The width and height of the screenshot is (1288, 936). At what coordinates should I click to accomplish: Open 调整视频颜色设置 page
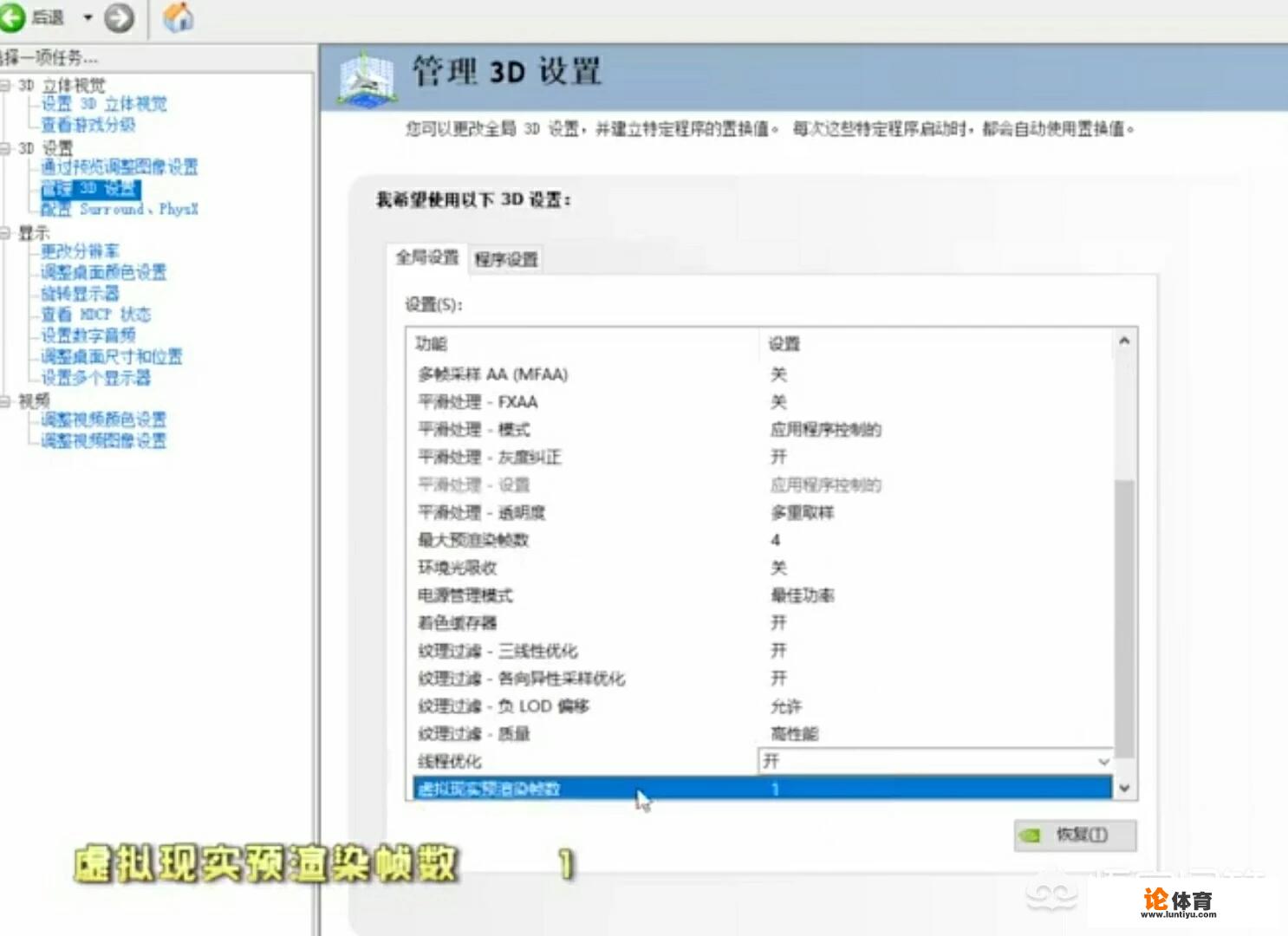(104, 419)
